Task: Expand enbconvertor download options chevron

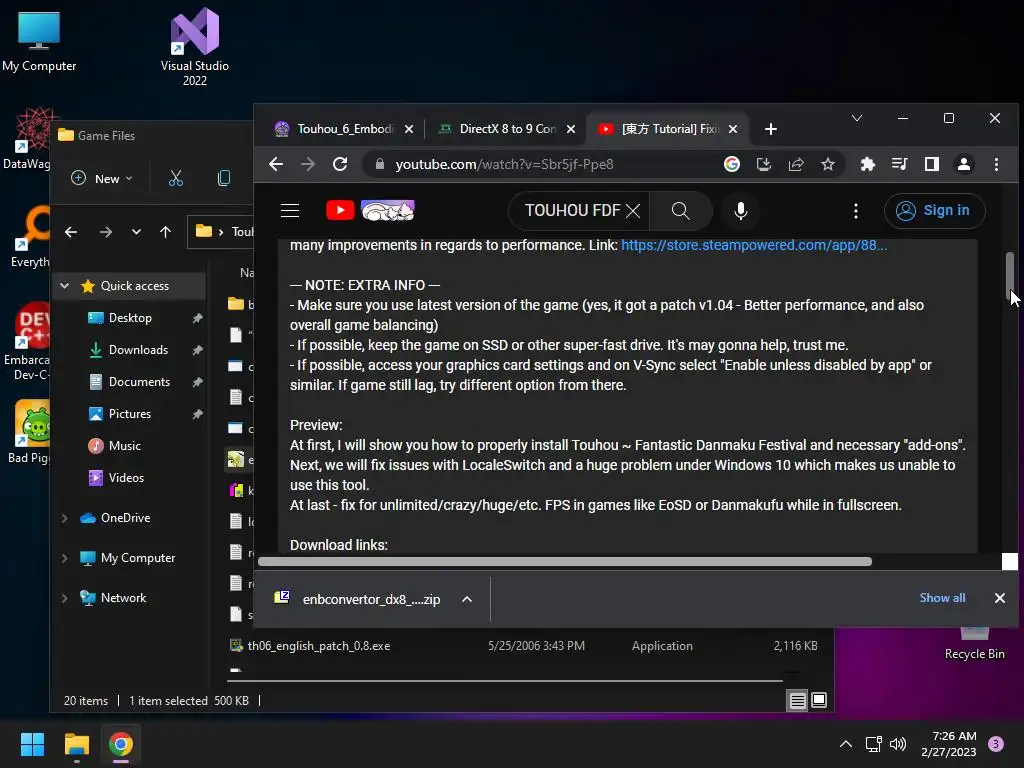Action: tap(467, 599)
